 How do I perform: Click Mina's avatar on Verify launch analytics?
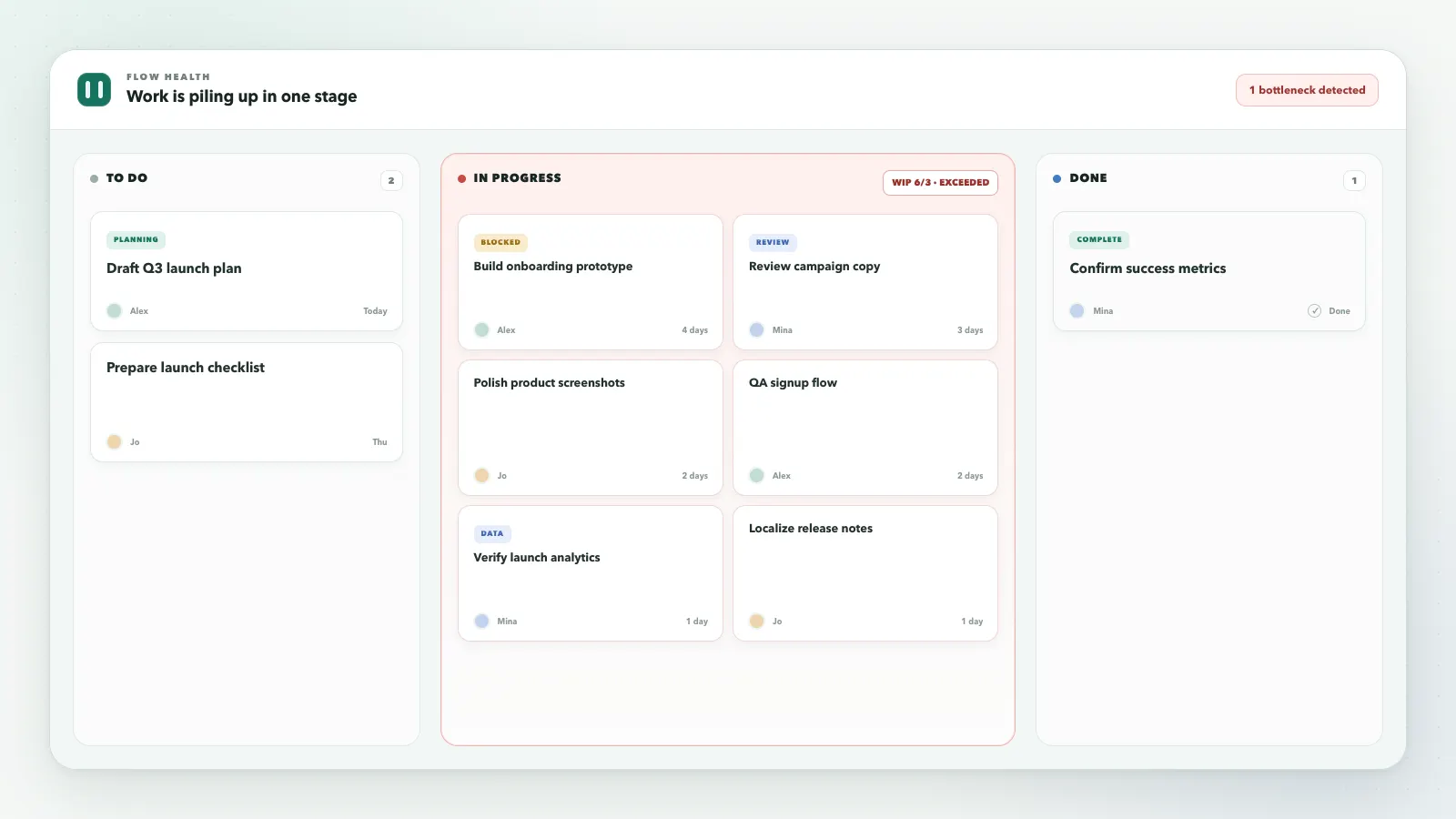481,622
